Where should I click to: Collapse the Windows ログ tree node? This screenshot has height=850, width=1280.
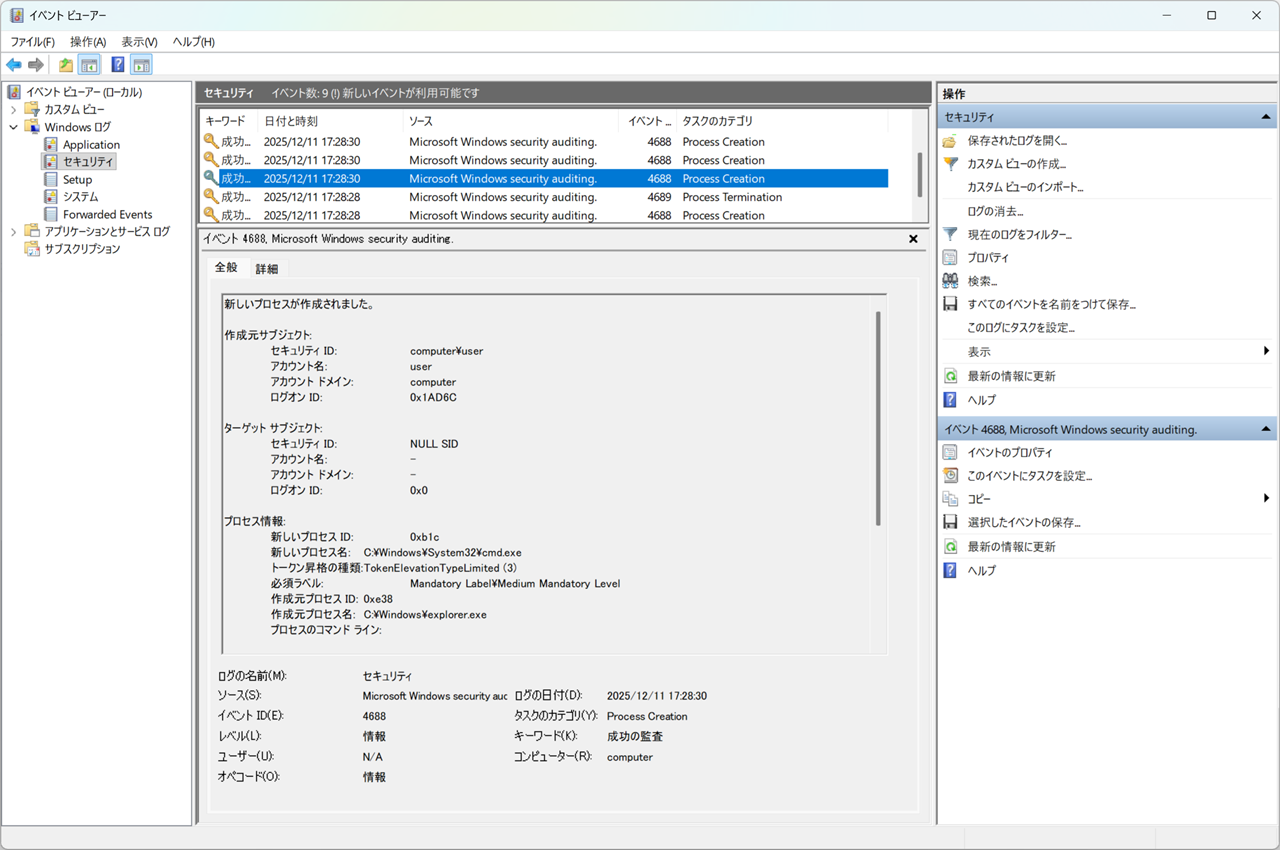[14, 127]
